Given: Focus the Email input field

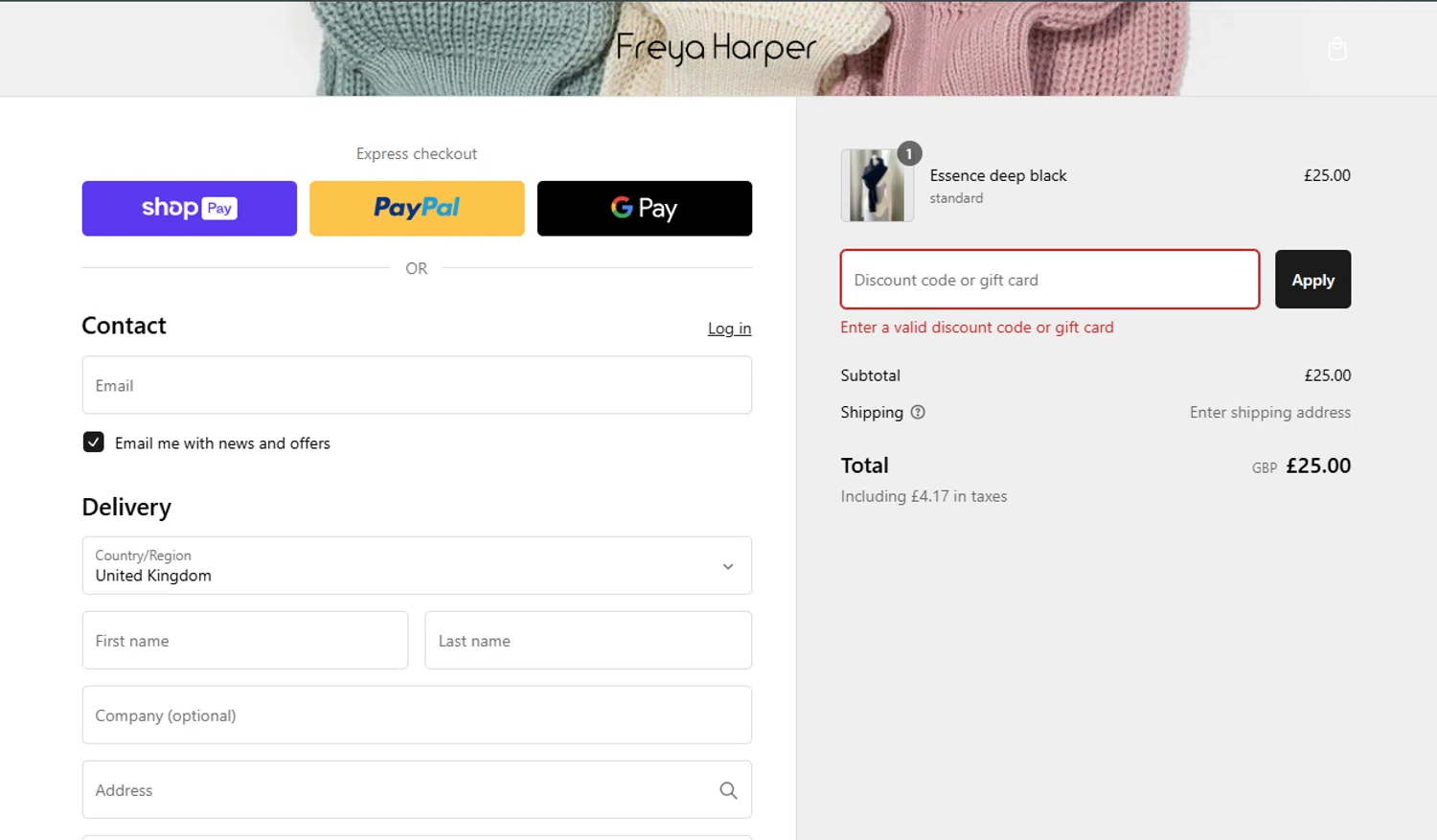Looking at the screenshot, I should (x=417, y=385).
